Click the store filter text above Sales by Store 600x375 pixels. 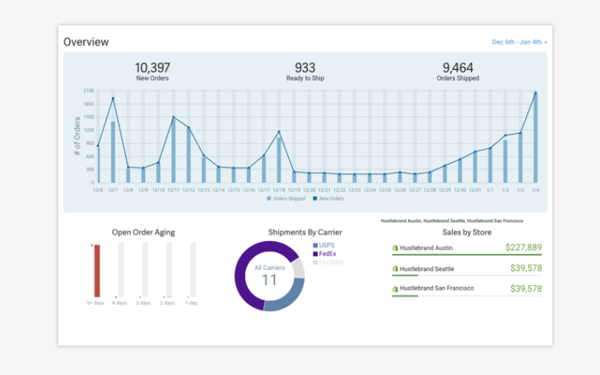[x=452, y=221]
